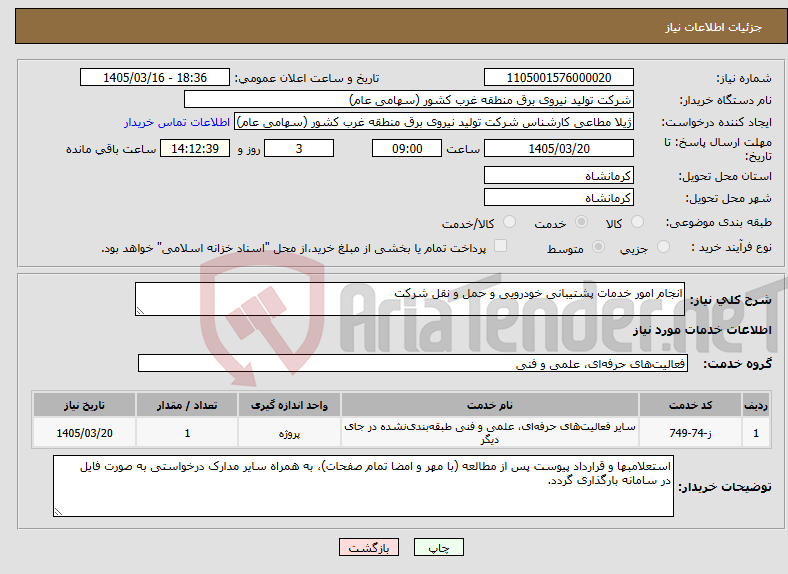Click the quantity cell in row 1
Image resolution: width=788 pixels, height=574 pixels.
pos(187,433)
